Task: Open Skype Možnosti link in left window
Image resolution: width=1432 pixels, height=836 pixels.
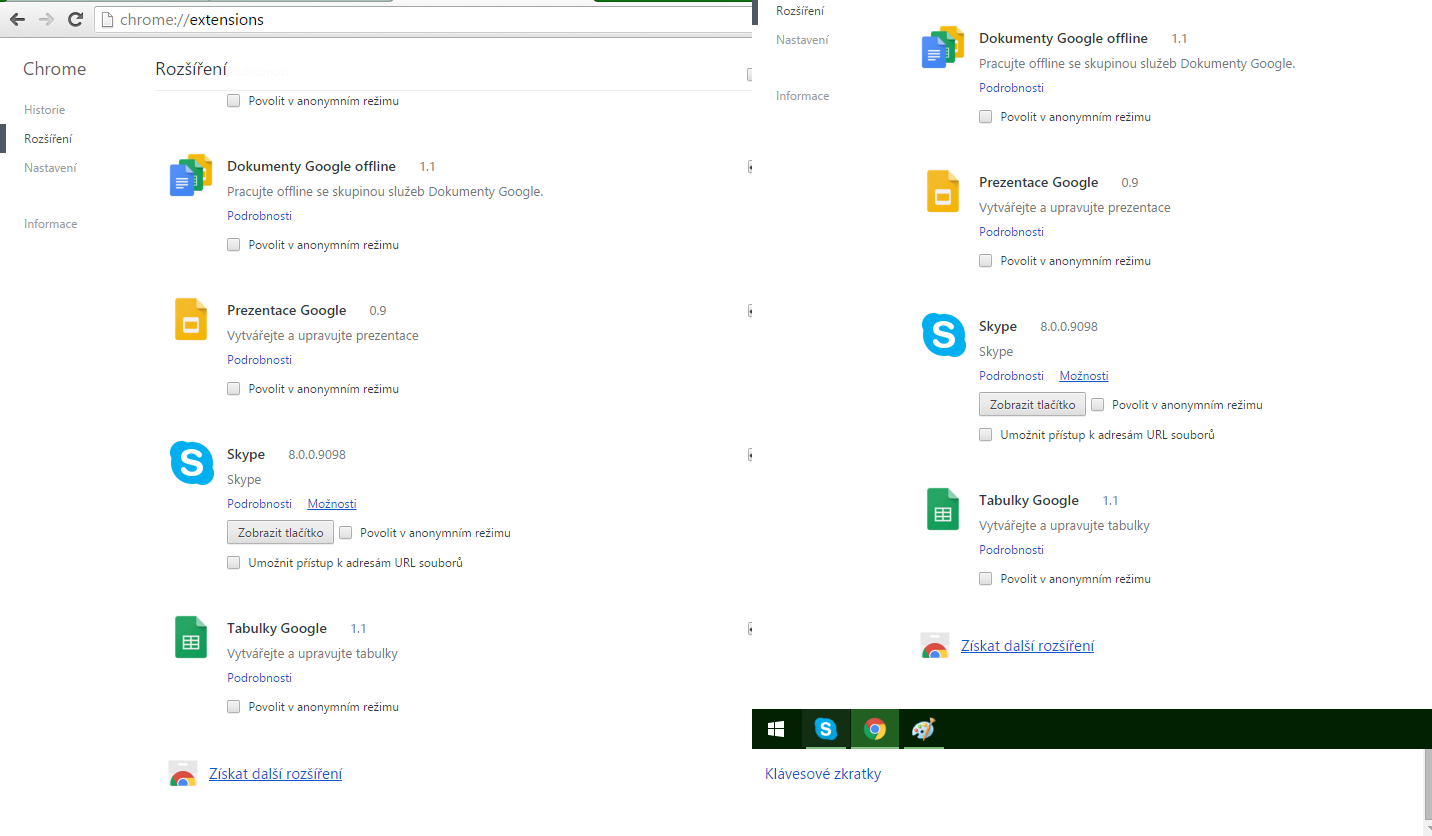Action: pyautogui.click(x=332, y=504)
